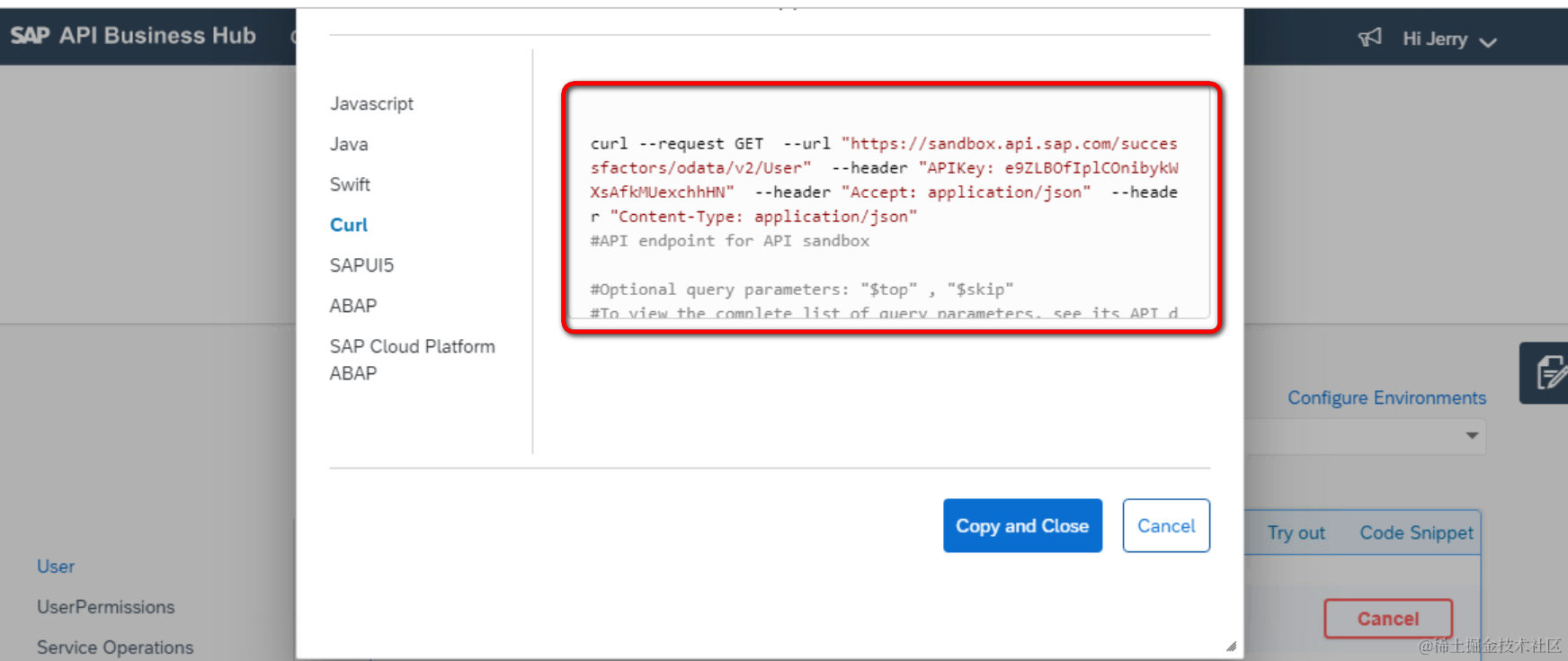Viewport: 1568px width, 661px height.
Task: Open the Hi Jerry user menu
Action: pyautogui.click(x=1449, y=40)
